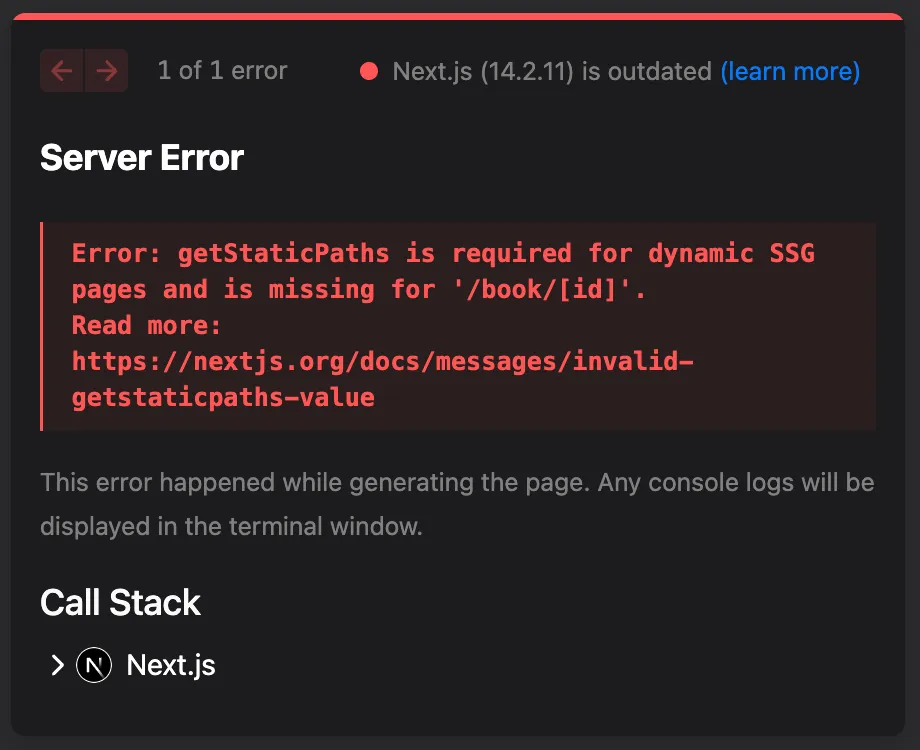Click the next error right arrow
This screenshot has height=750, width=920.
tap(106, 71)
